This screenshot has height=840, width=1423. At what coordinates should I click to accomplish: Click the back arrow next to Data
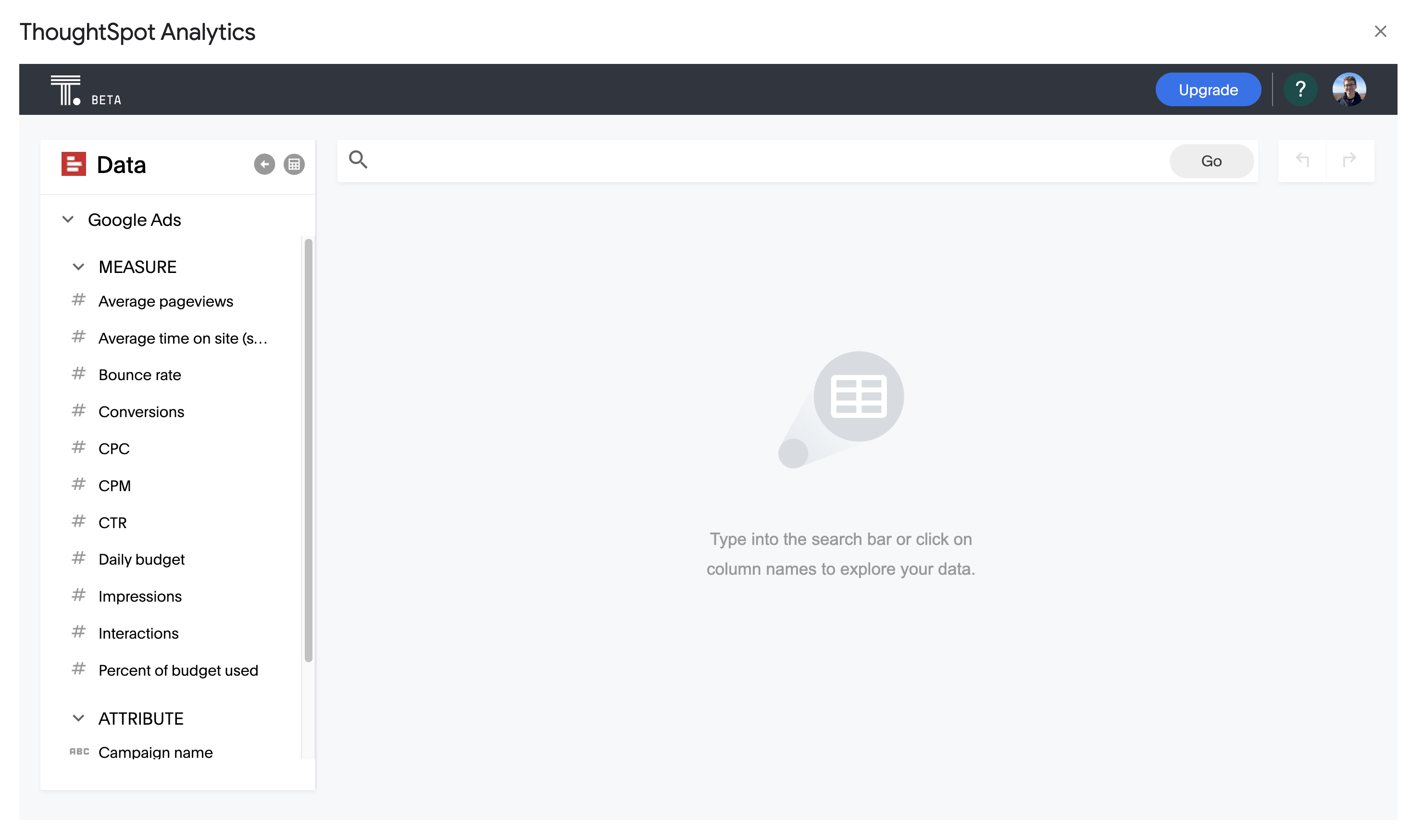(x=264, y=165)
